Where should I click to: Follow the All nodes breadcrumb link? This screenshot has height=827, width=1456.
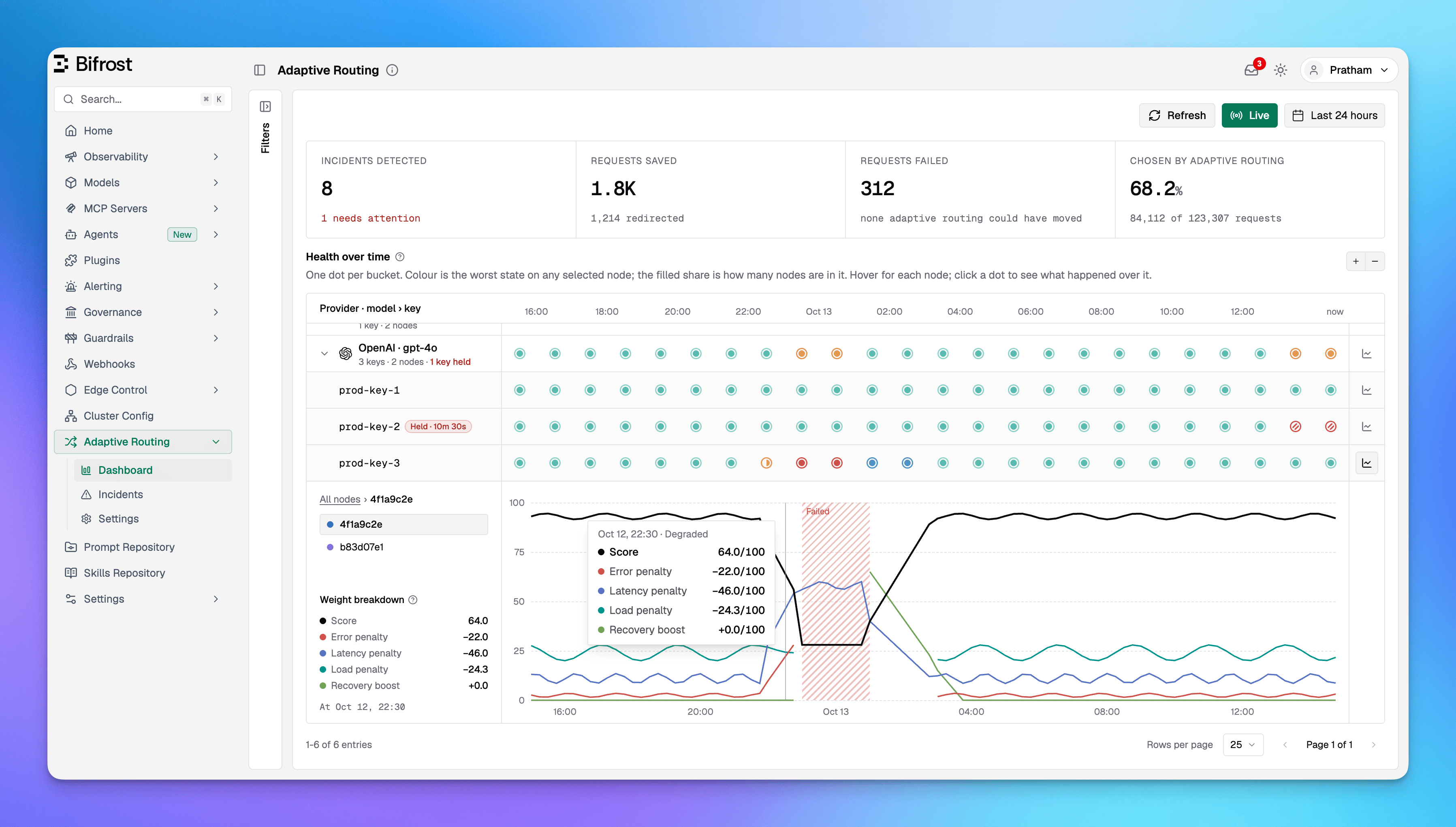[x=340, y=499]
